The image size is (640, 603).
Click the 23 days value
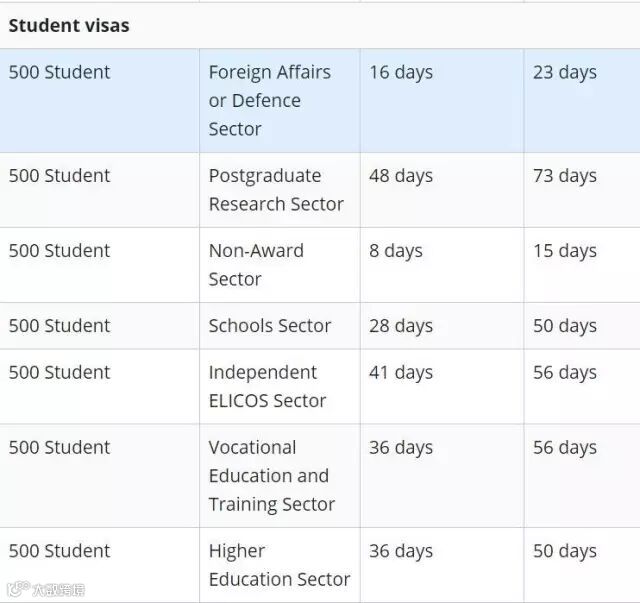pos(564,72)
